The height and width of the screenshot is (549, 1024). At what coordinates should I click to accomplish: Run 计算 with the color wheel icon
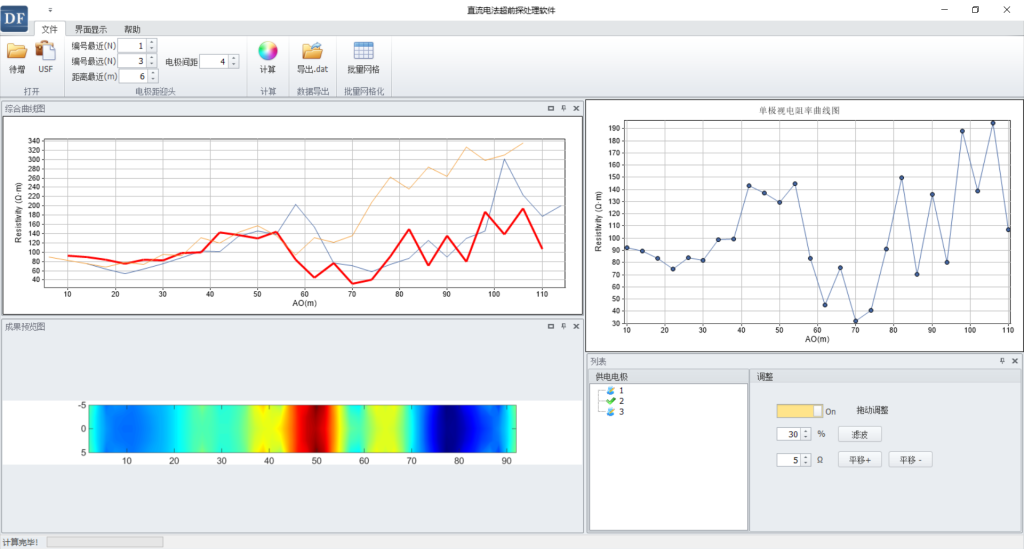tap(268, 51)
